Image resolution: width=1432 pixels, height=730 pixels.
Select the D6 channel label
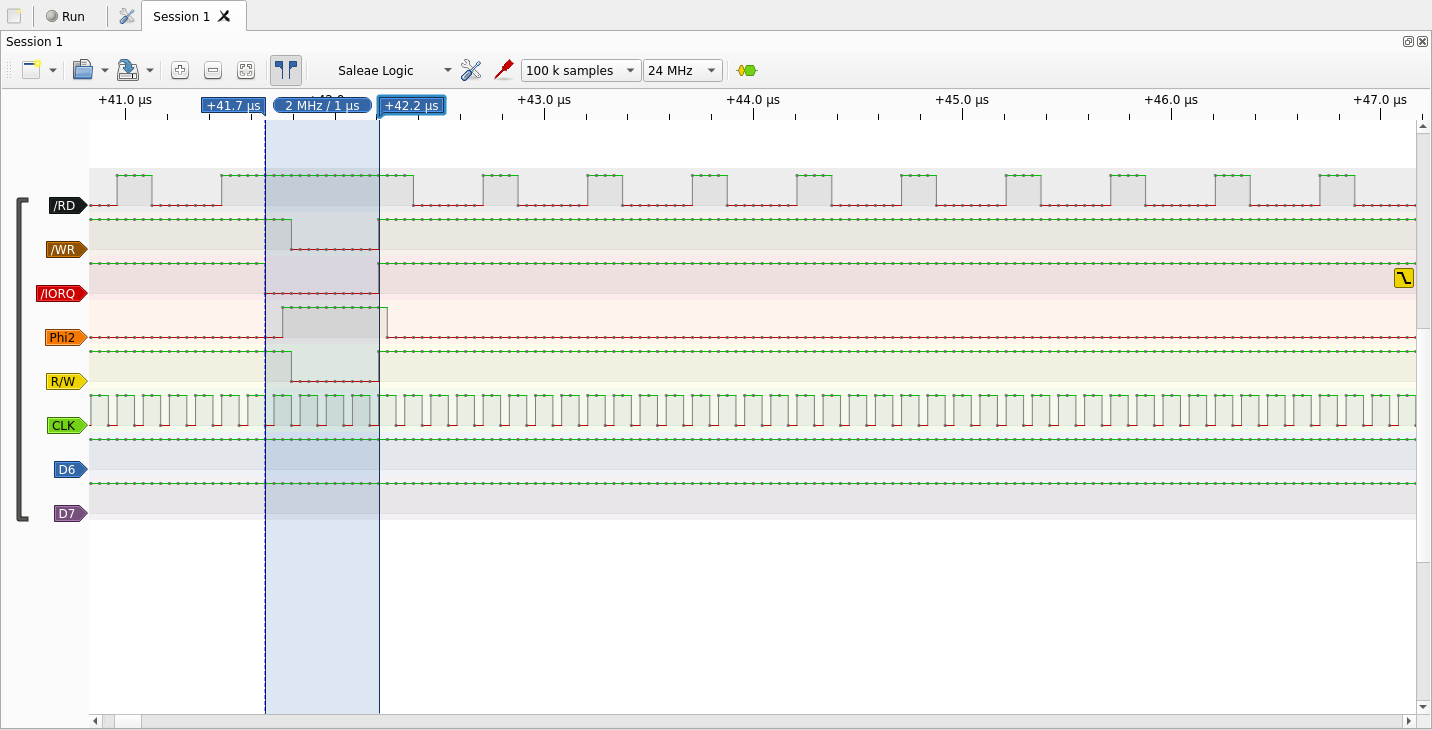[70, 470]
